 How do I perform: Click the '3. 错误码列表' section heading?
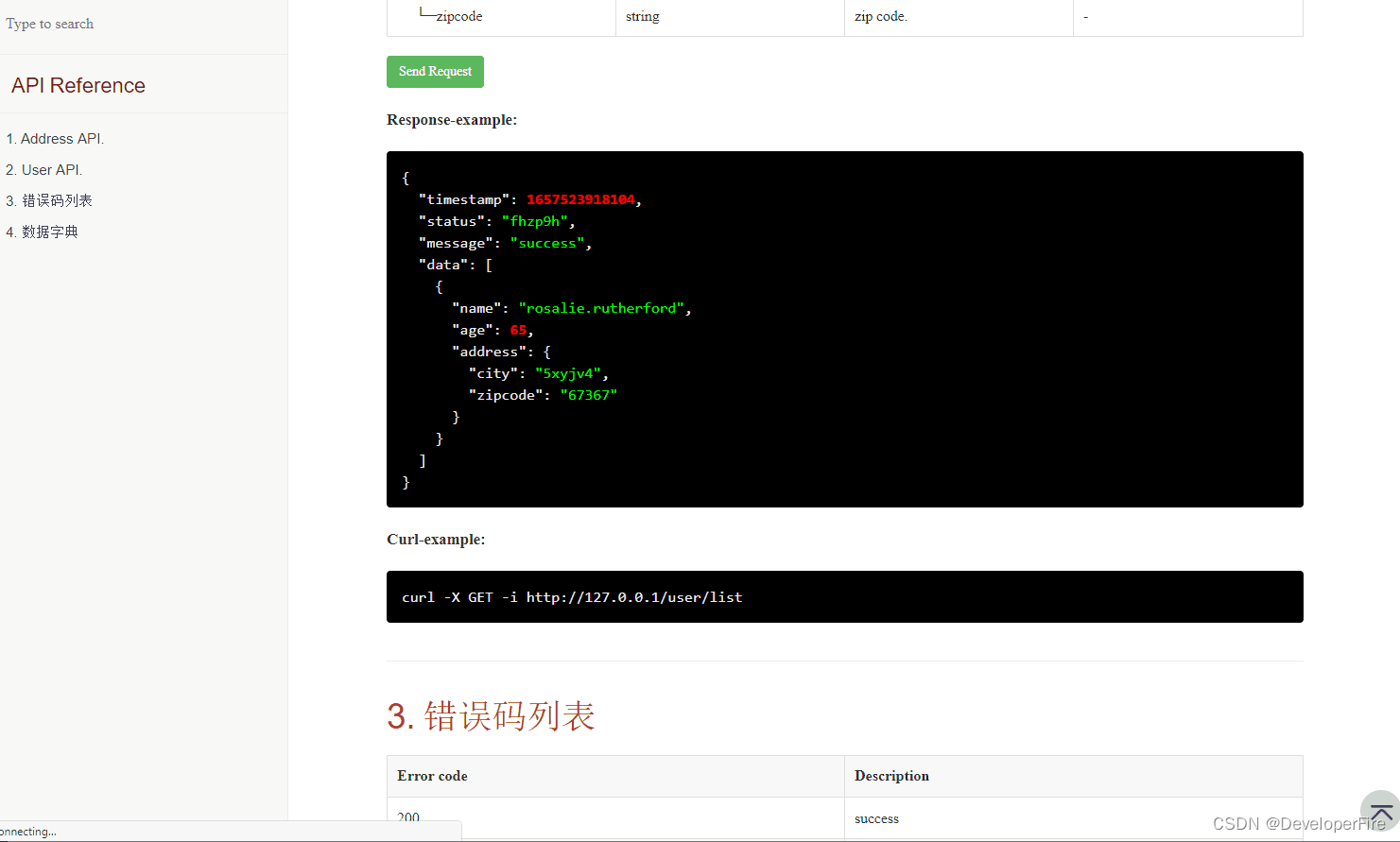[x=491, y=716]
